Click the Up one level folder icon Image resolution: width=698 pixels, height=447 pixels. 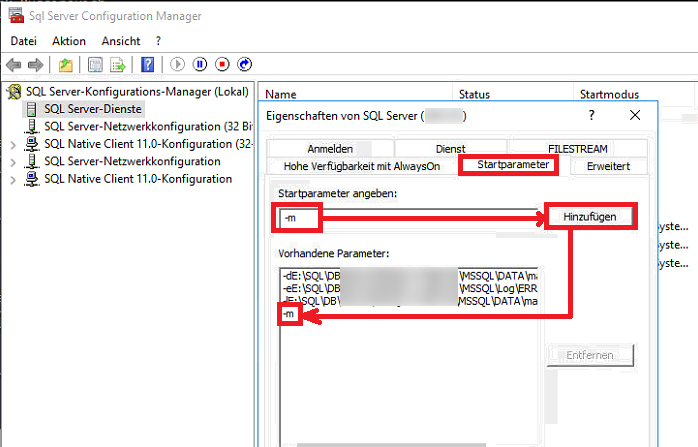click(x=65, y=65)
